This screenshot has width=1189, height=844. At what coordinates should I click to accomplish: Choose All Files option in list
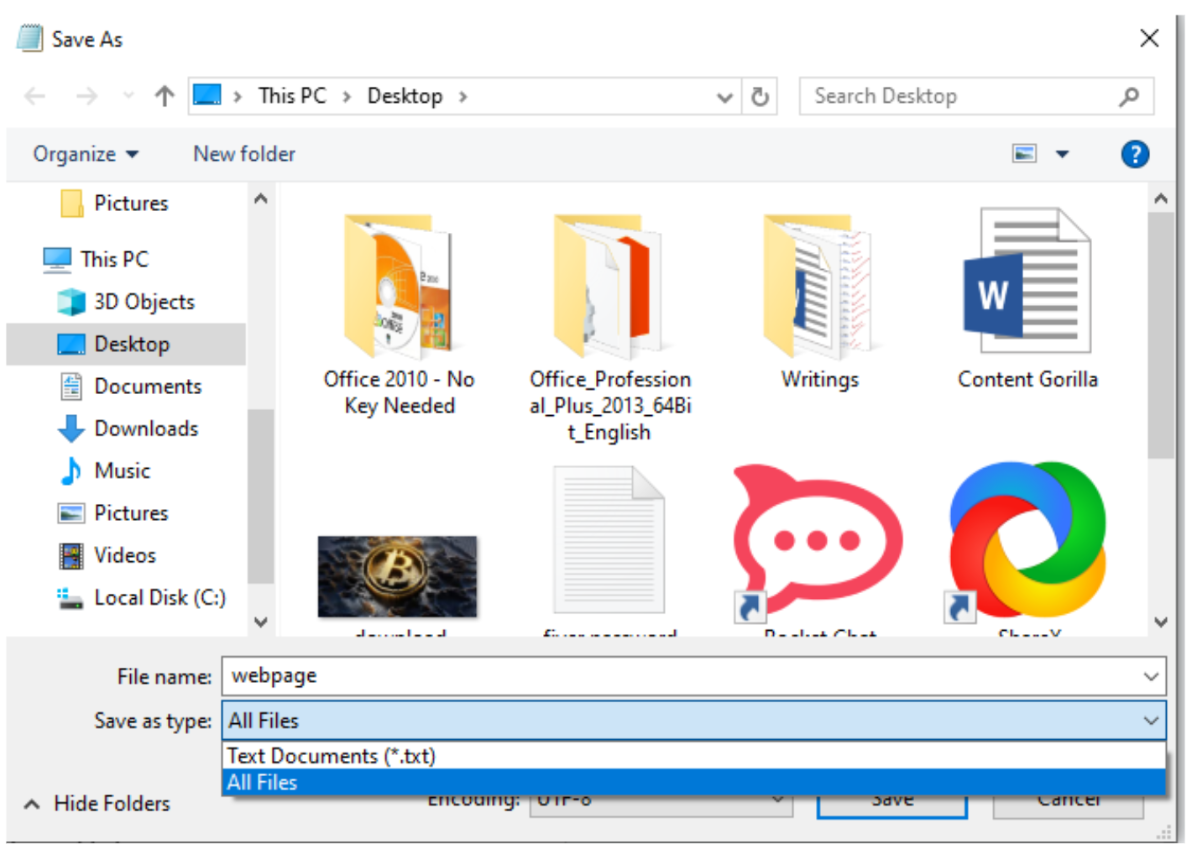pyautogui.click(x=693, y=783)
